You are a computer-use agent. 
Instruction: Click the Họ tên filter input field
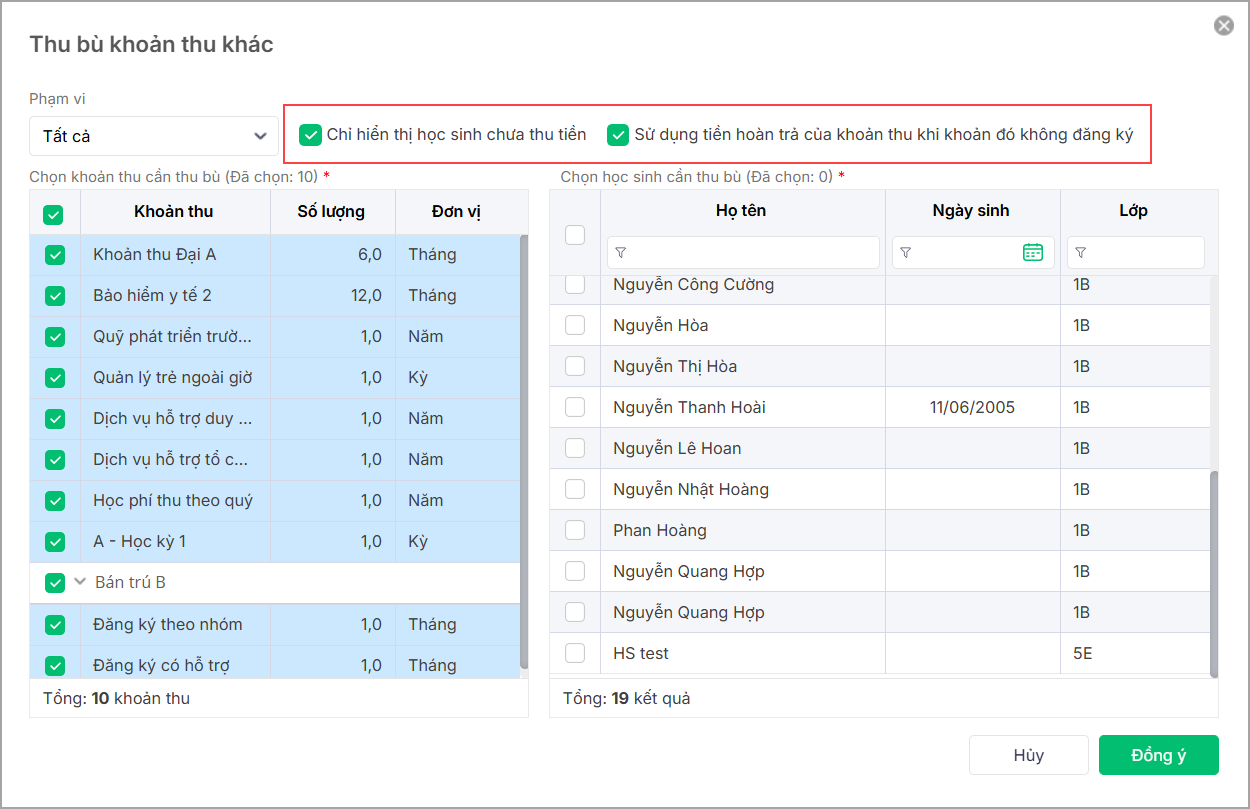coord(750,253)
